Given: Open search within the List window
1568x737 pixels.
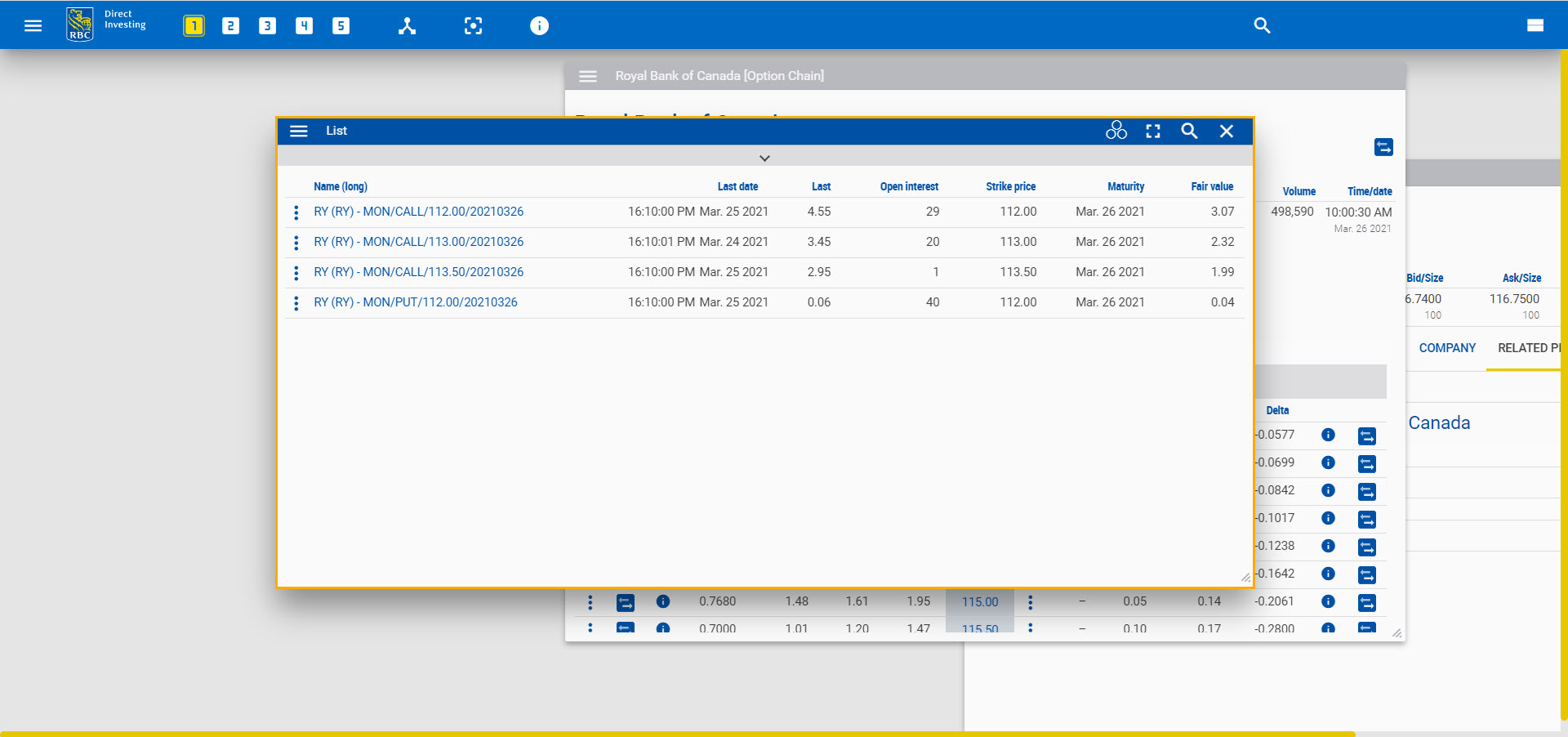Looking at the screenshot, I should click(x=1189, y=131).
